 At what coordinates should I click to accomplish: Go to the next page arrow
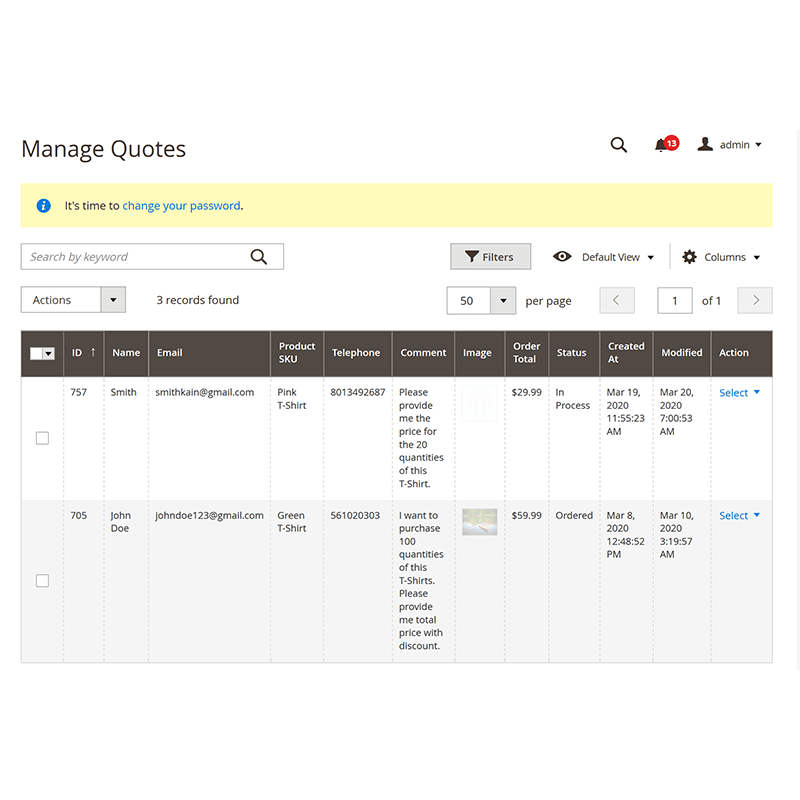click(x=755, y=300)
